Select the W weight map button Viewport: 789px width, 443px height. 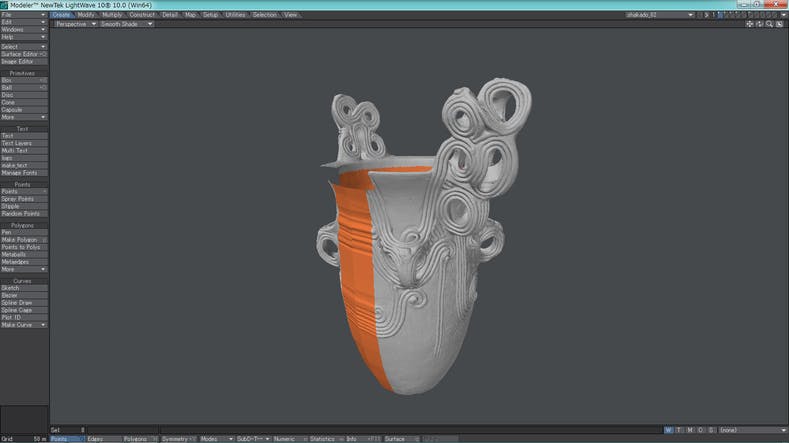point(668,430)
